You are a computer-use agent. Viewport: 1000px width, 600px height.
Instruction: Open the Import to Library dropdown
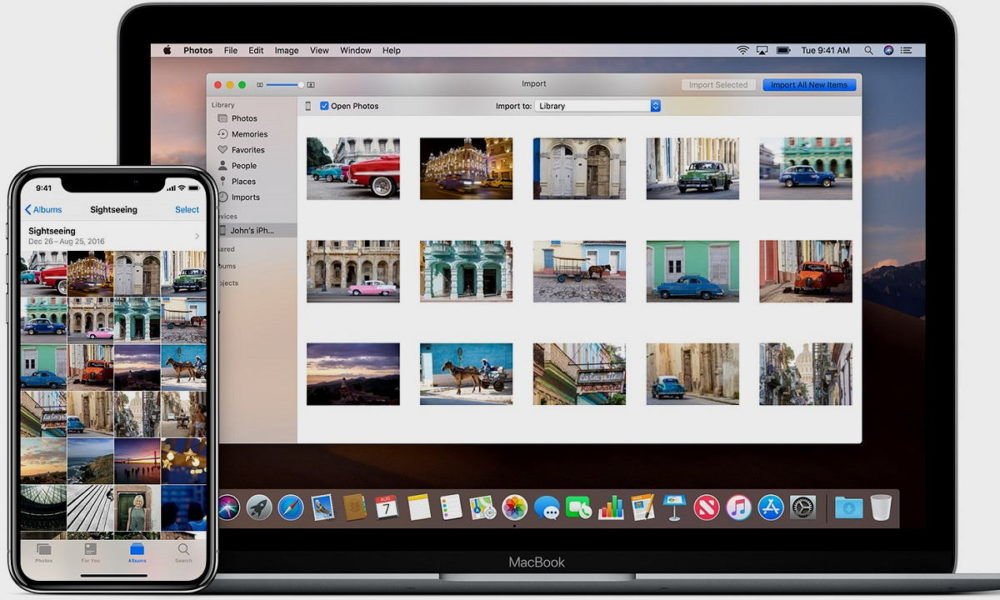point(598,106)
